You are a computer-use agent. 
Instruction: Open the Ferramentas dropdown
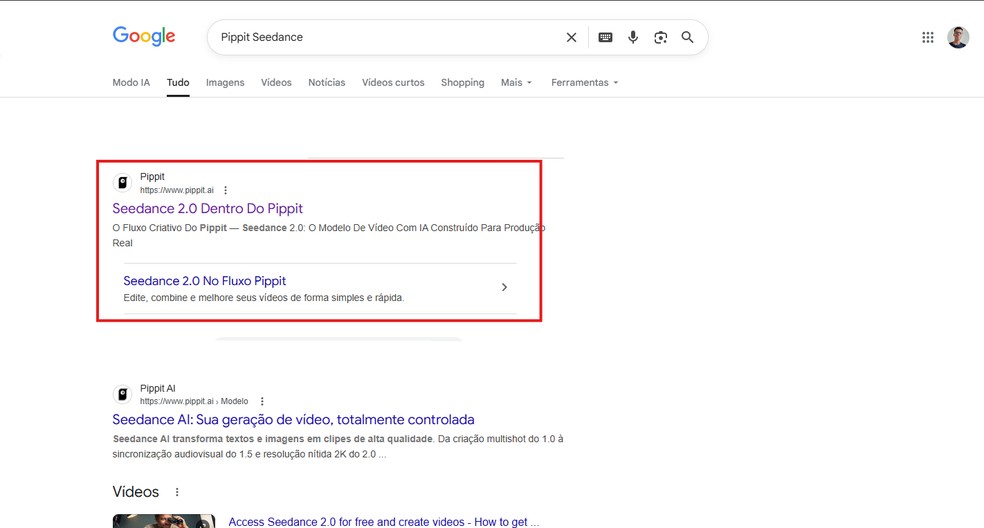pyautogui.click(x=584, y=82)
